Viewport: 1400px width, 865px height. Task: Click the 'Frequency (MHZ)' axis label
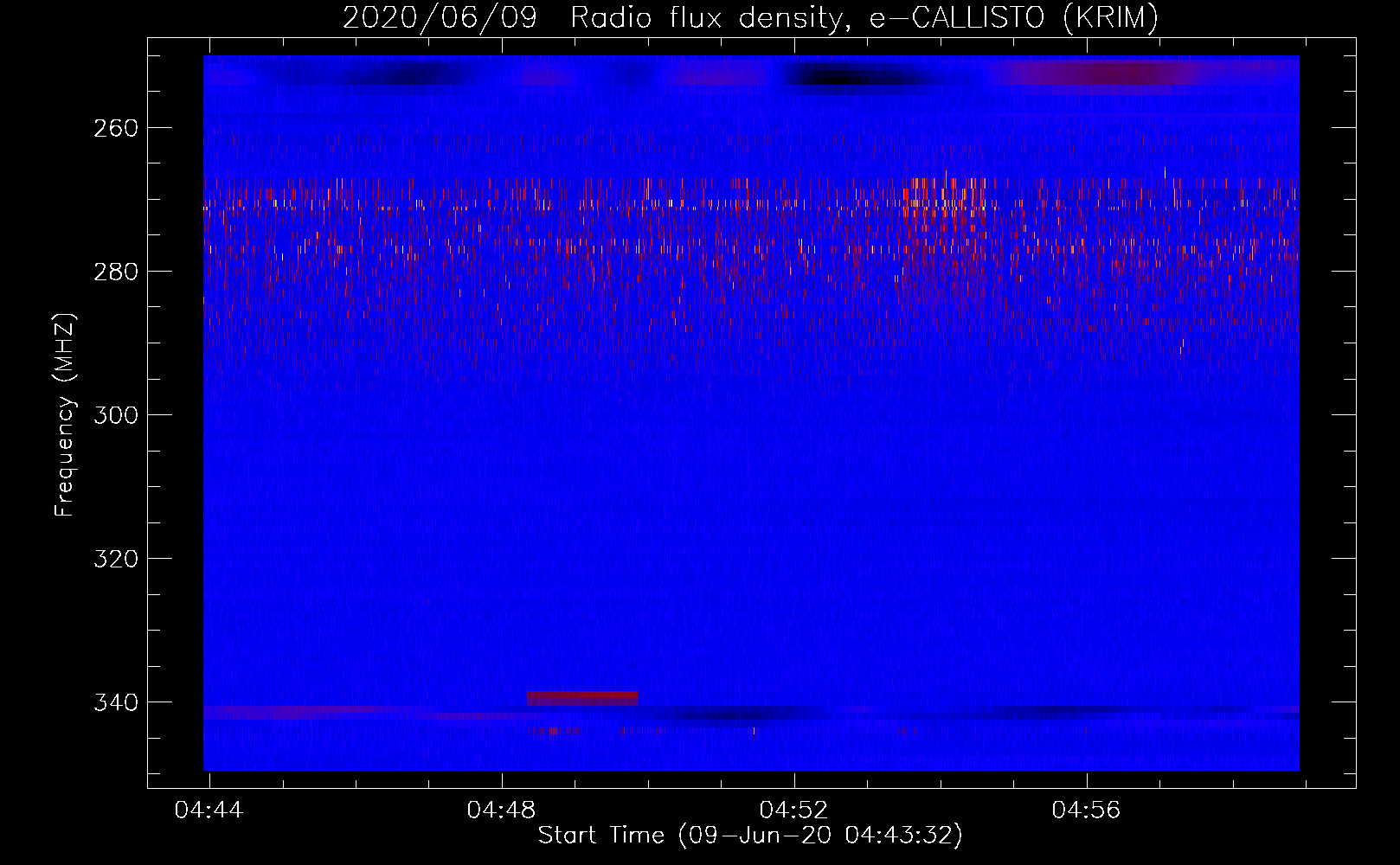(65, 414)
